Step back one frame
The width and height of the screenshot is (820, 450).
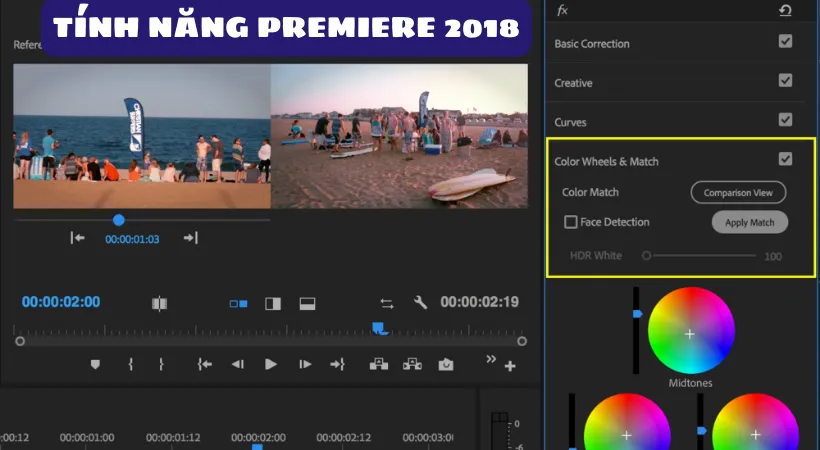point(238,364)
